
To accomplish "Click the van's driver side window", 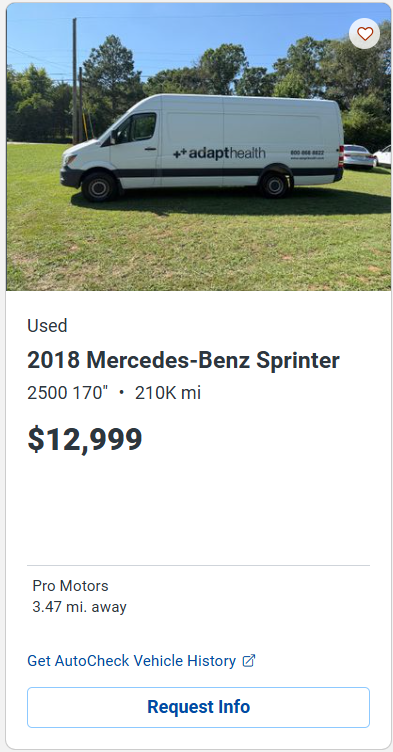I will coord(140,127).
